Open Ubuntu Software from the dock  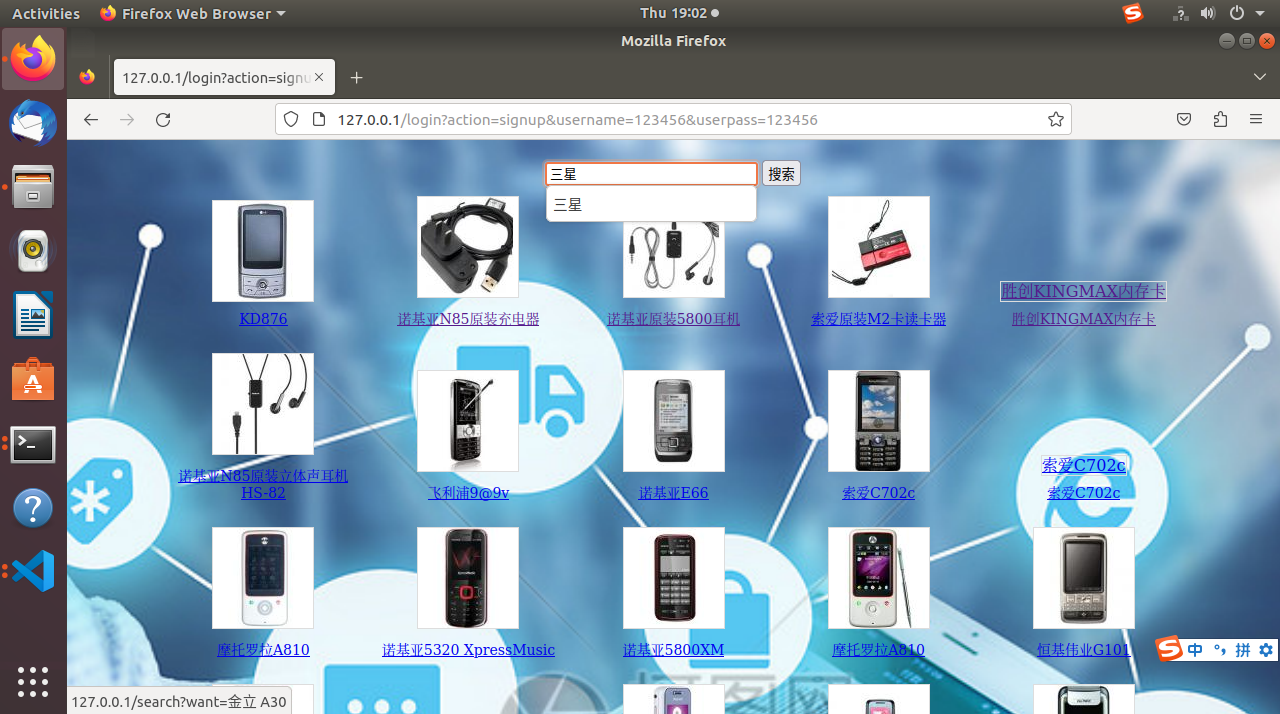click(33, 380)
